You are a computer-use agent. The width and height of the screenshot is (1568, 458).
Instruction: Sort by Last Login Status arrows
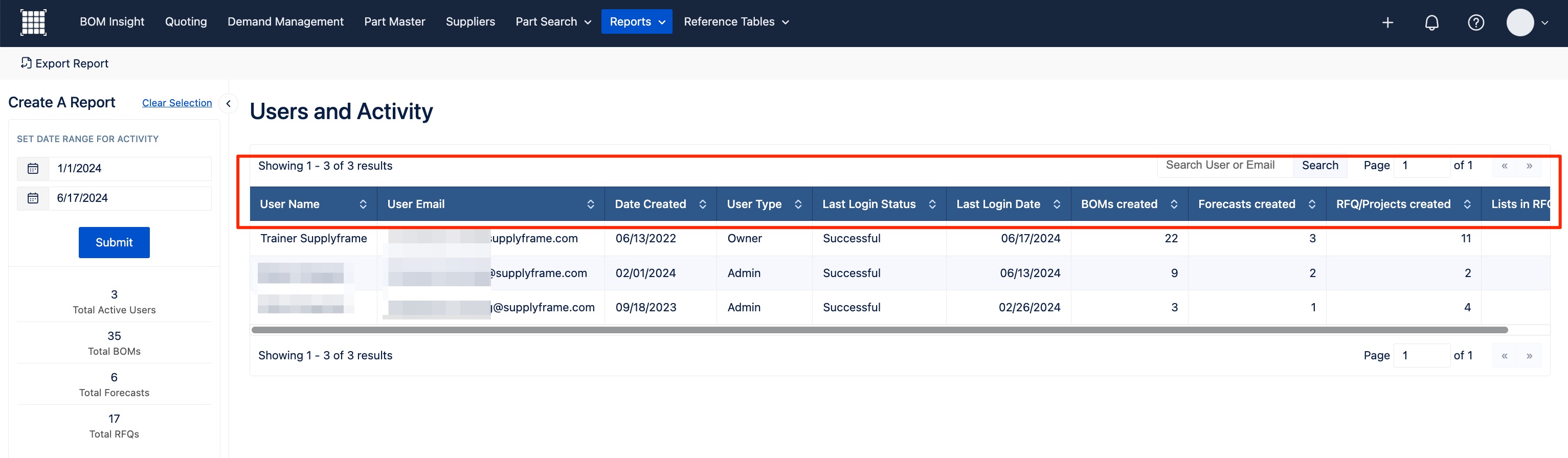932,204
